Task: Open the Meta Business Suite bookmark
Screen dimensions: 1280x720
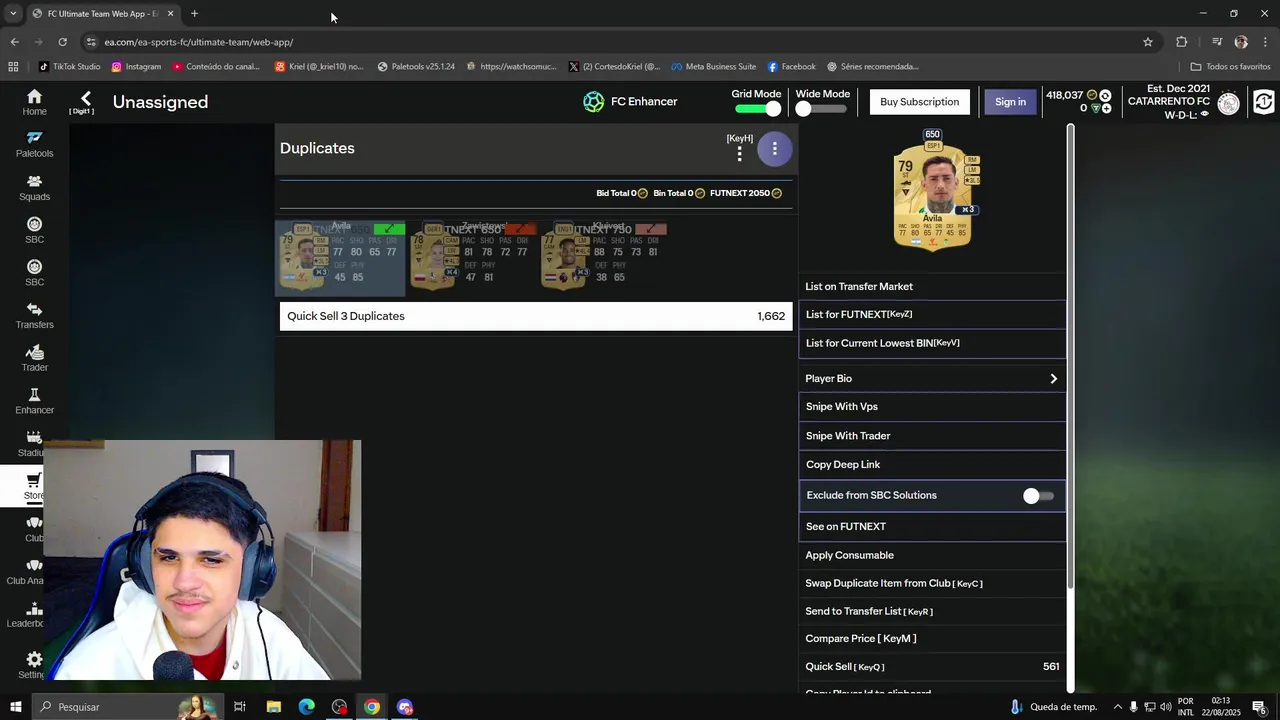Action: click(x=713, y=67)
